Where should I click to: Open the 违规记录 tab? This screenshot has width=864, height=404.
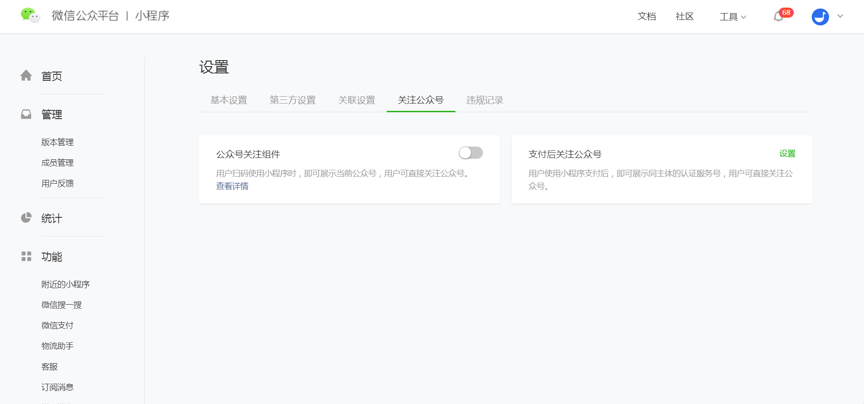[485, 100]
